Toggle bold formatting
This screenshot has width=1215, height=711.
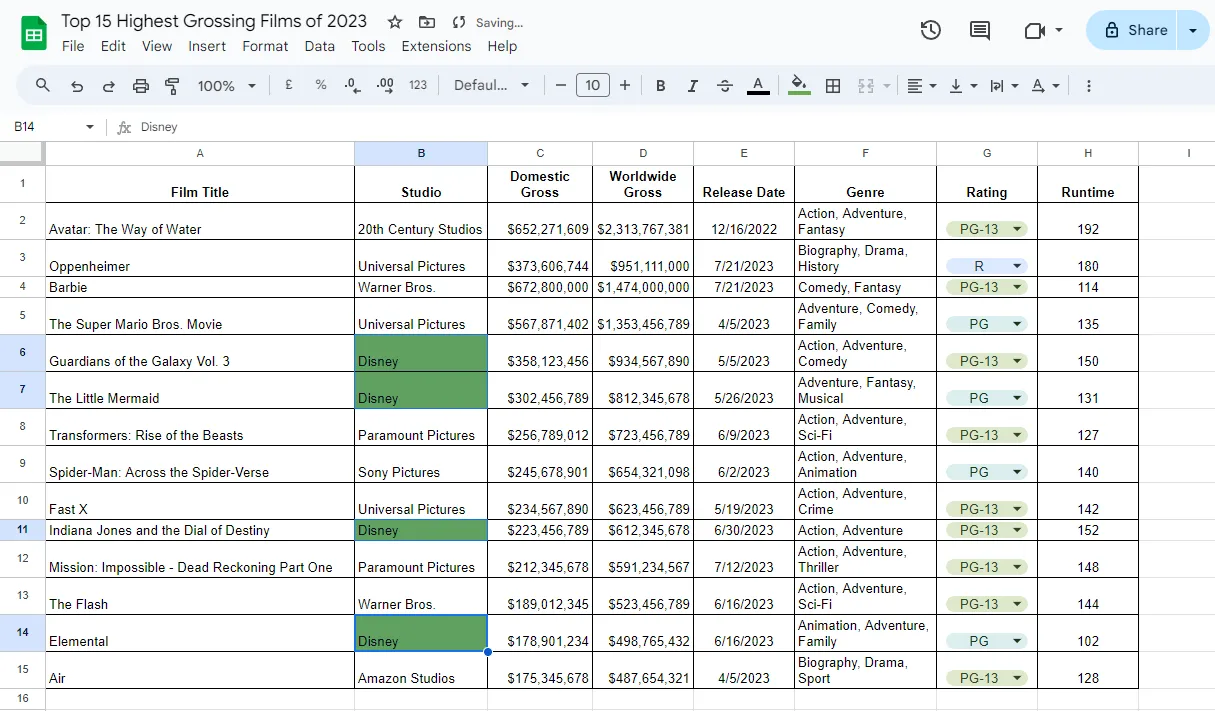tap(660, 86)
